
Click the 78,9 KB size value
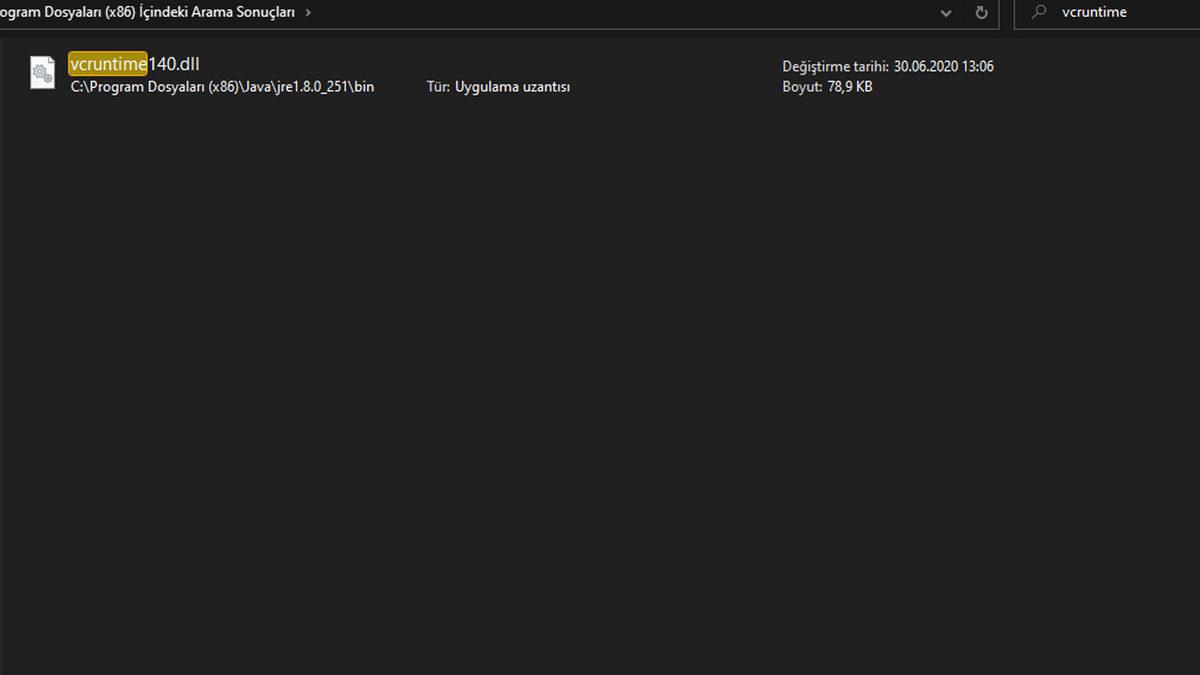[x=849, y=87]
